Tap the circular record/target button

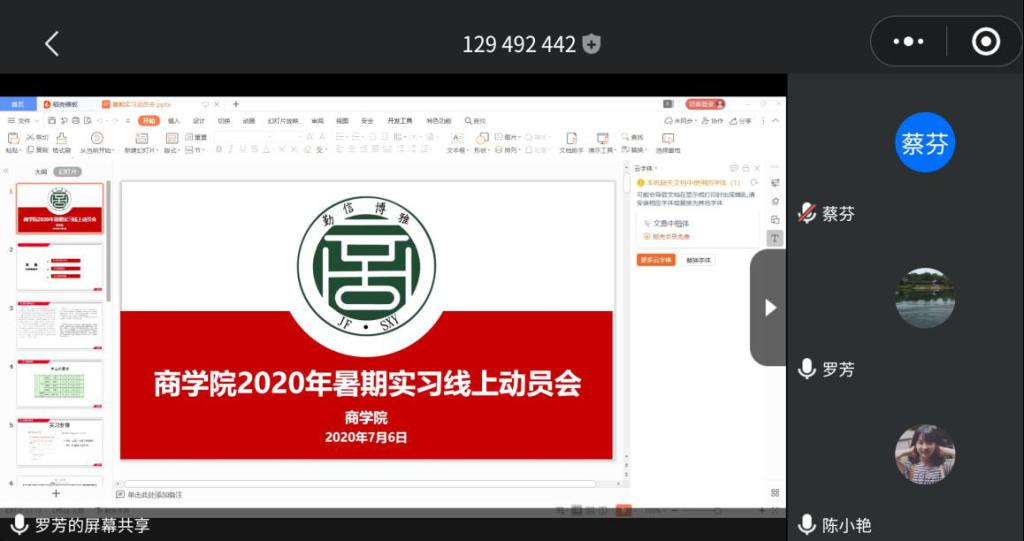(985, 42)
